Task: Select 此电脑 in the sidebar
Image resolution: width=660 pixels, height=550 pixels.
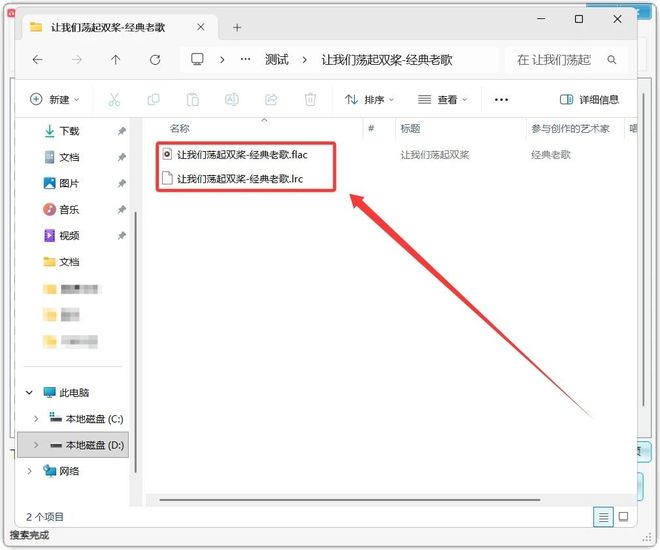Action: (67, 393)
